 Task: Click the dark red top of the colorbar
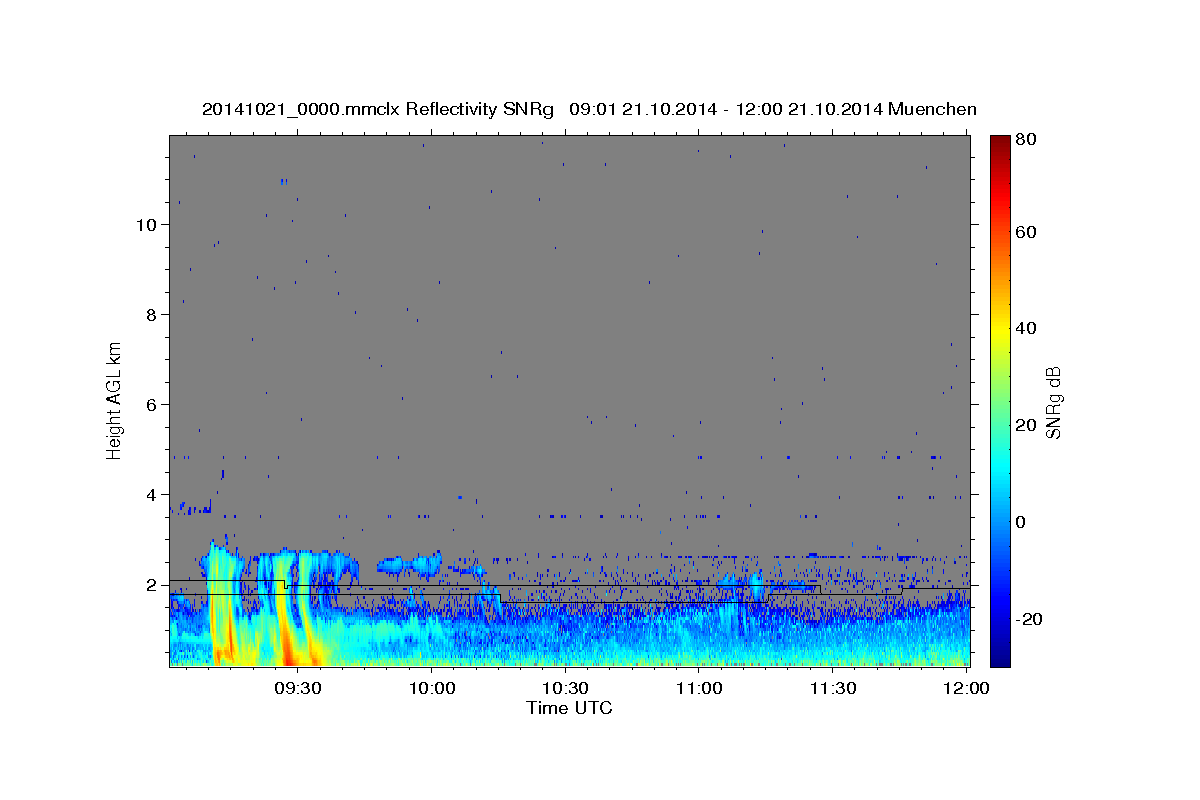[999, 142]
